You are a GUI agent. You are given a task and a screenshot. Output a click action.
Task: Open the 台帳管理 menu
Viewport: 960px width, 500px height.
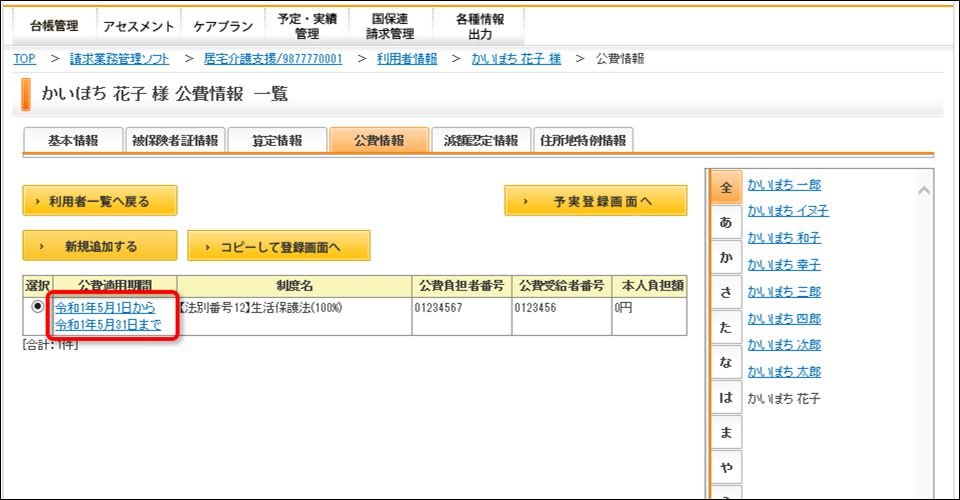point(54,26)
